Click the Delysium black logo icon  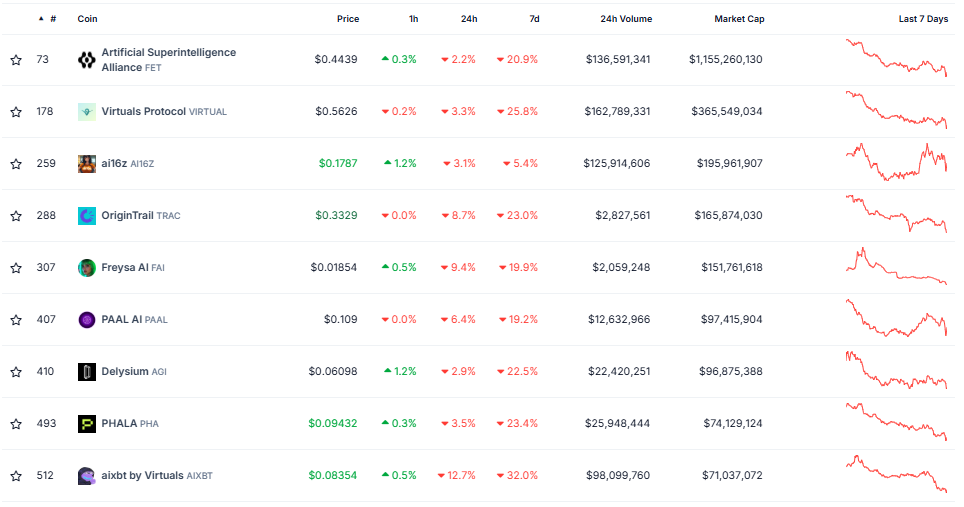87,372
